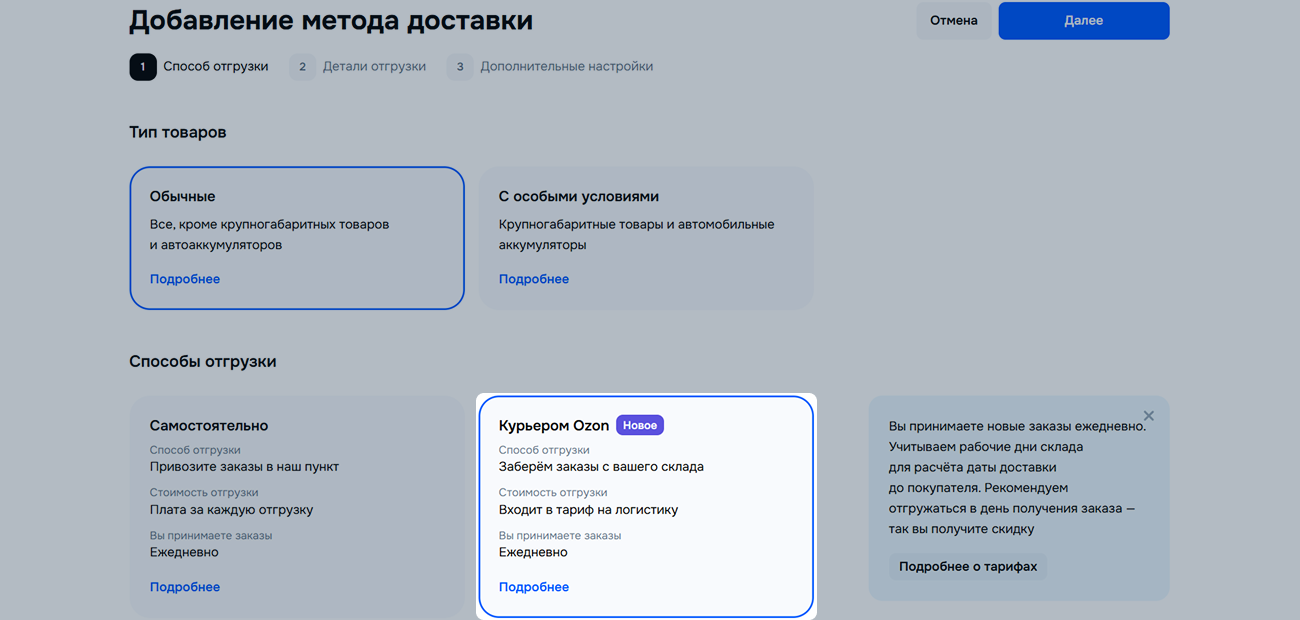Choose the С особыми условиями product type

click(645, 237)
